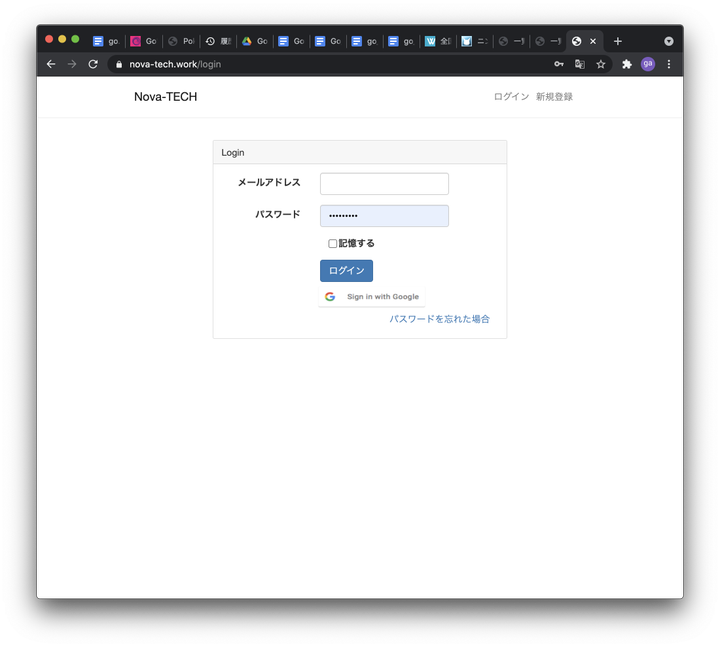Viewport: 720px width, 647px height.
Task: Open saved passwords key icon
Action: click(559, 64)
